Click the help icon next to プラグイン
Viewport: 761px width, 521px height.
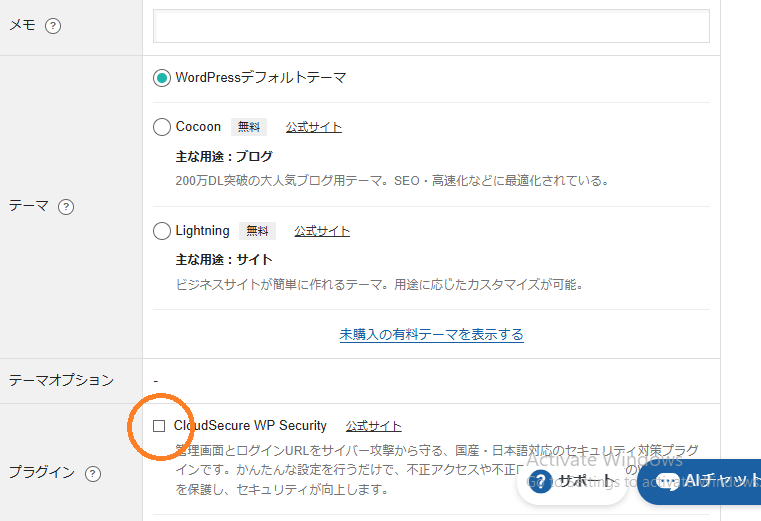93,473
